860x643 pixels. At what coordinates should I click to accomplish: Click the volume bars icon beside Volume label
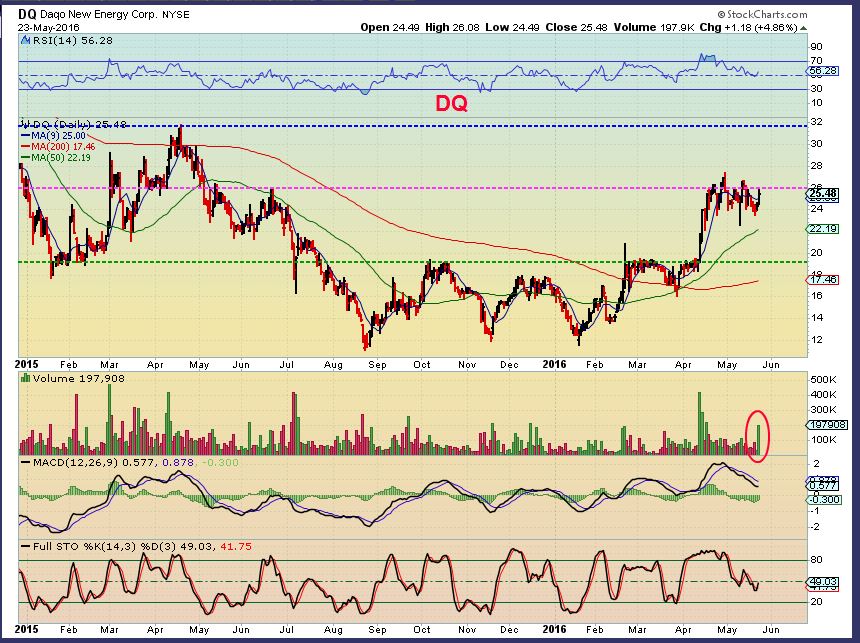(x=25, y=378)
